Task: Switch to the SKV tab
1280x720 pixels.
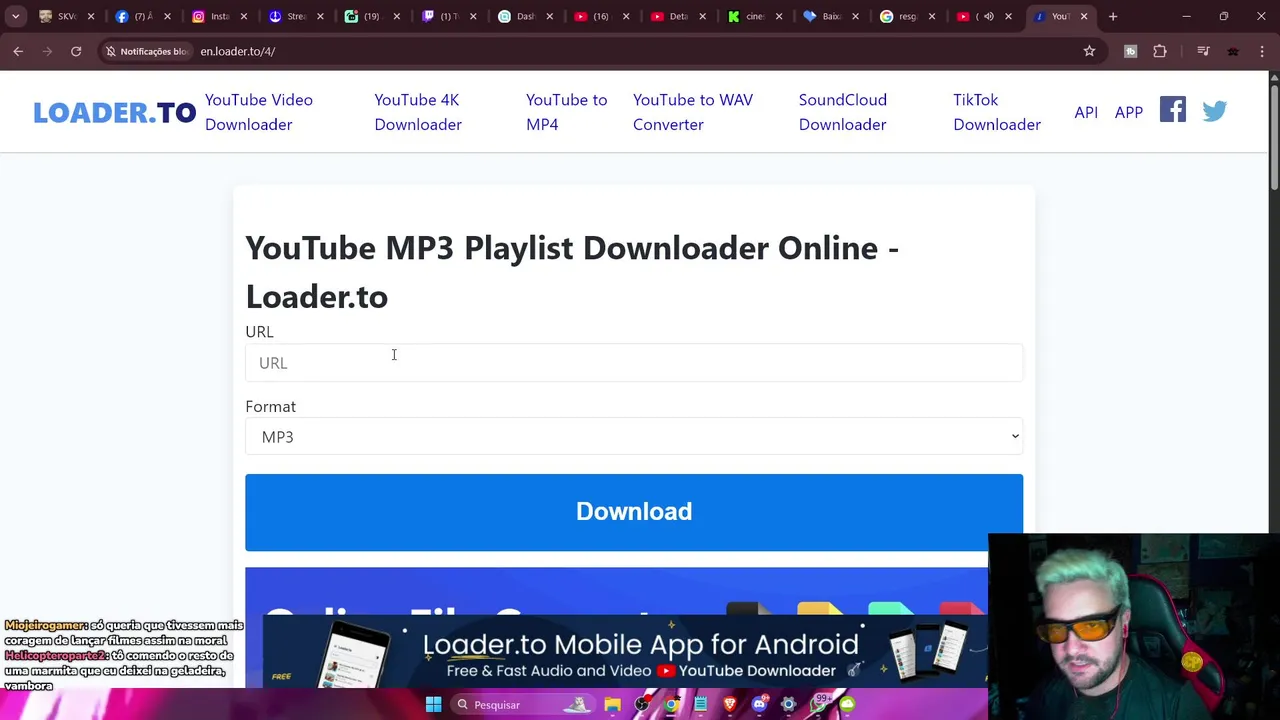Action: coord(66,16)
